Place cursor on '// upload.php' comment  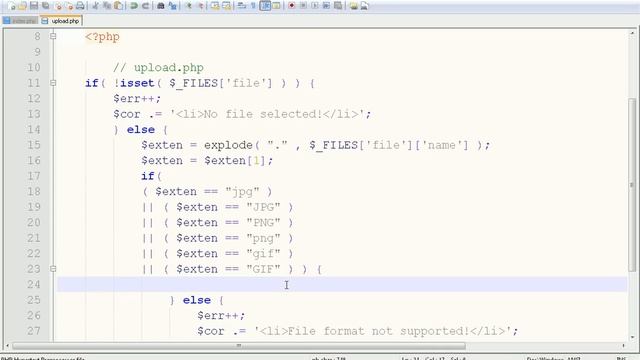[158, 67]
